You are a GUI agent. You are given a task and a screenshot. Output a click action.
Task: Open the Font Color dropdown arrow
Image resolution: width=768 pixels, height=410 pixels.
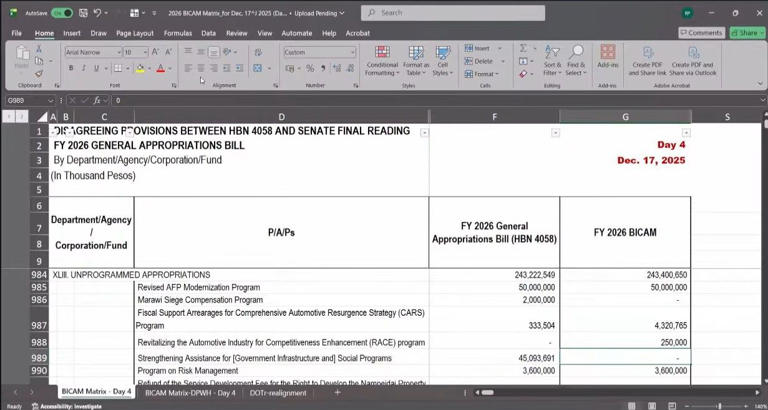[x=169, y=69]
